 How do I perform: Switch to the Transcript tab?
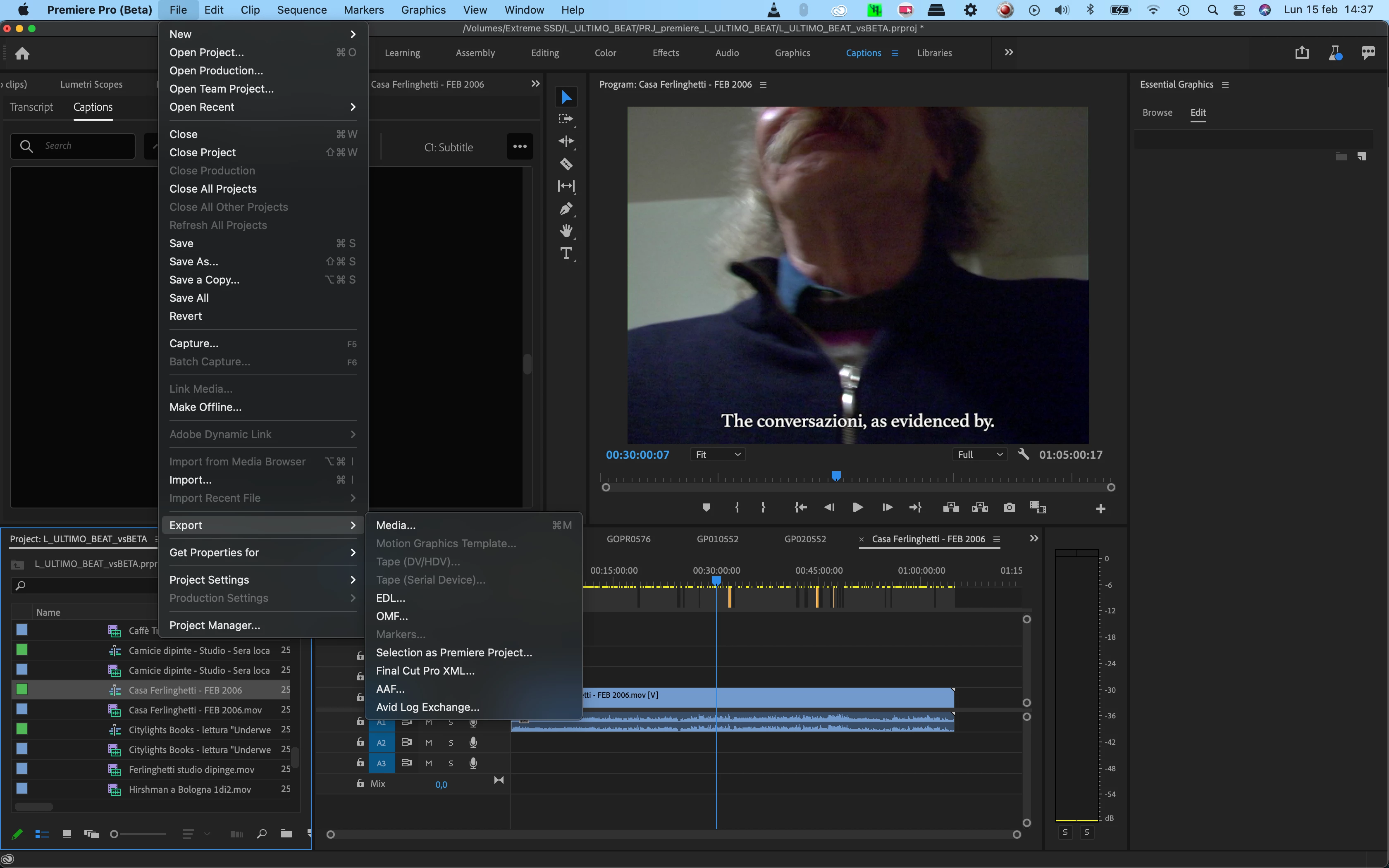pos(31,107)
